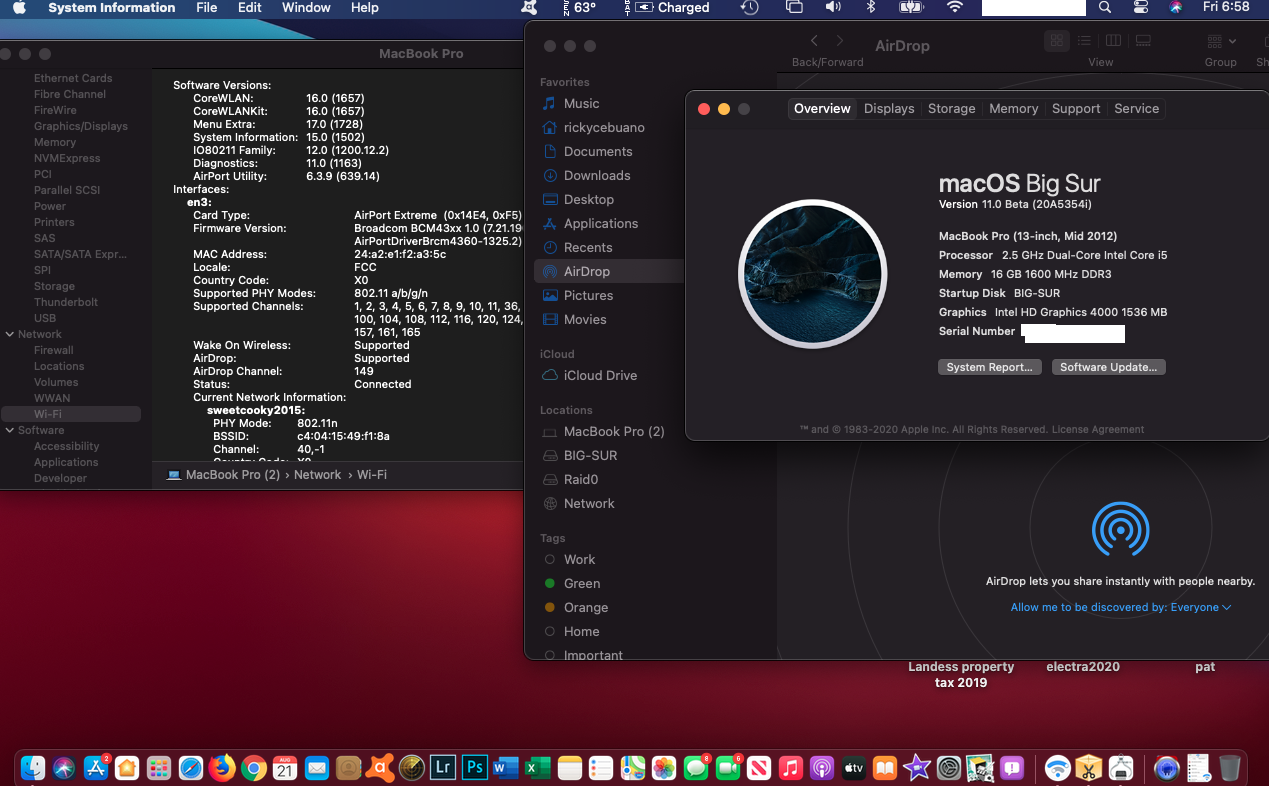Image resolution: width=1269 pixels, height=786 pixels.
Task: Open the Group dropdown in Finder toolbar
Action: tap(1221, 41)
